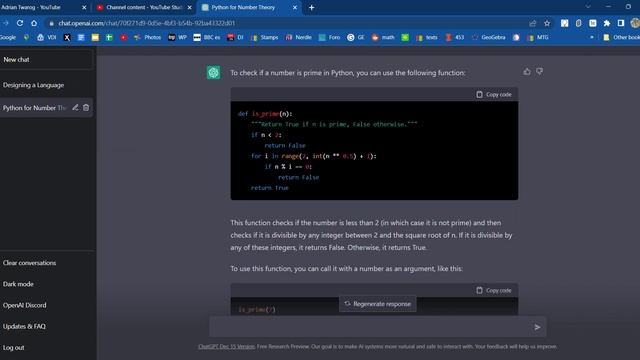Open the Foro bookmark
The width and height of the screenshot is (640, 360).
(329, 37)
